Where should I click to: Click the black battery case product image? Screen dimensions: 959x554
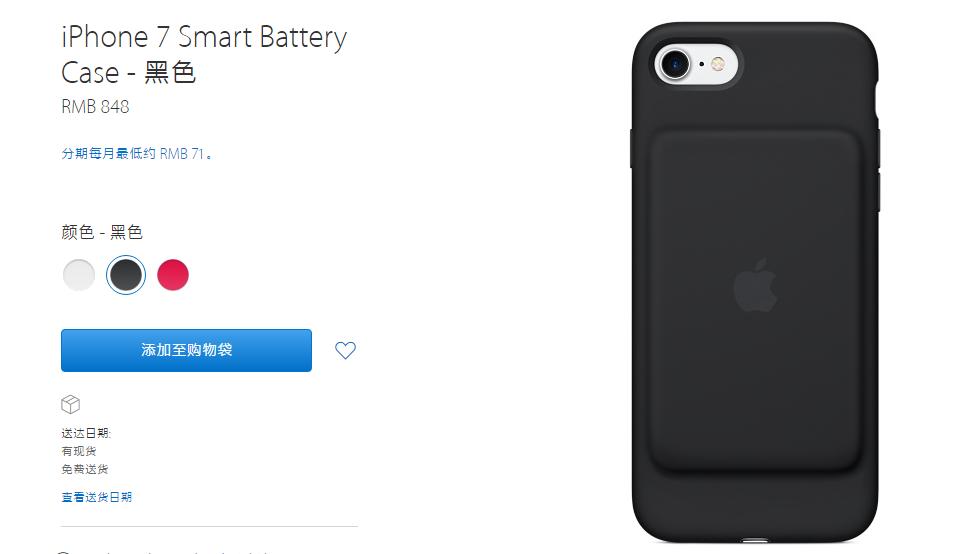[755, 283]
